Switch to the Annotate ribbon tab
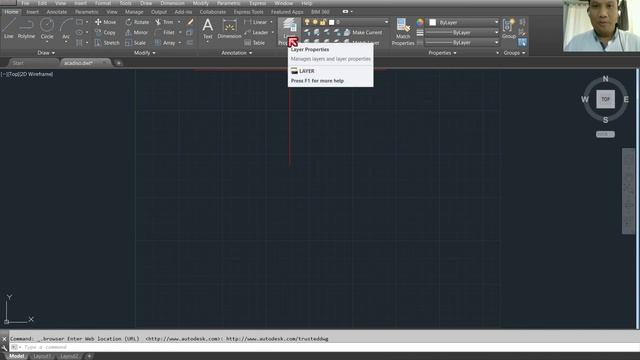The width and height of the screenshot is (640, 360). click(56, 12)
